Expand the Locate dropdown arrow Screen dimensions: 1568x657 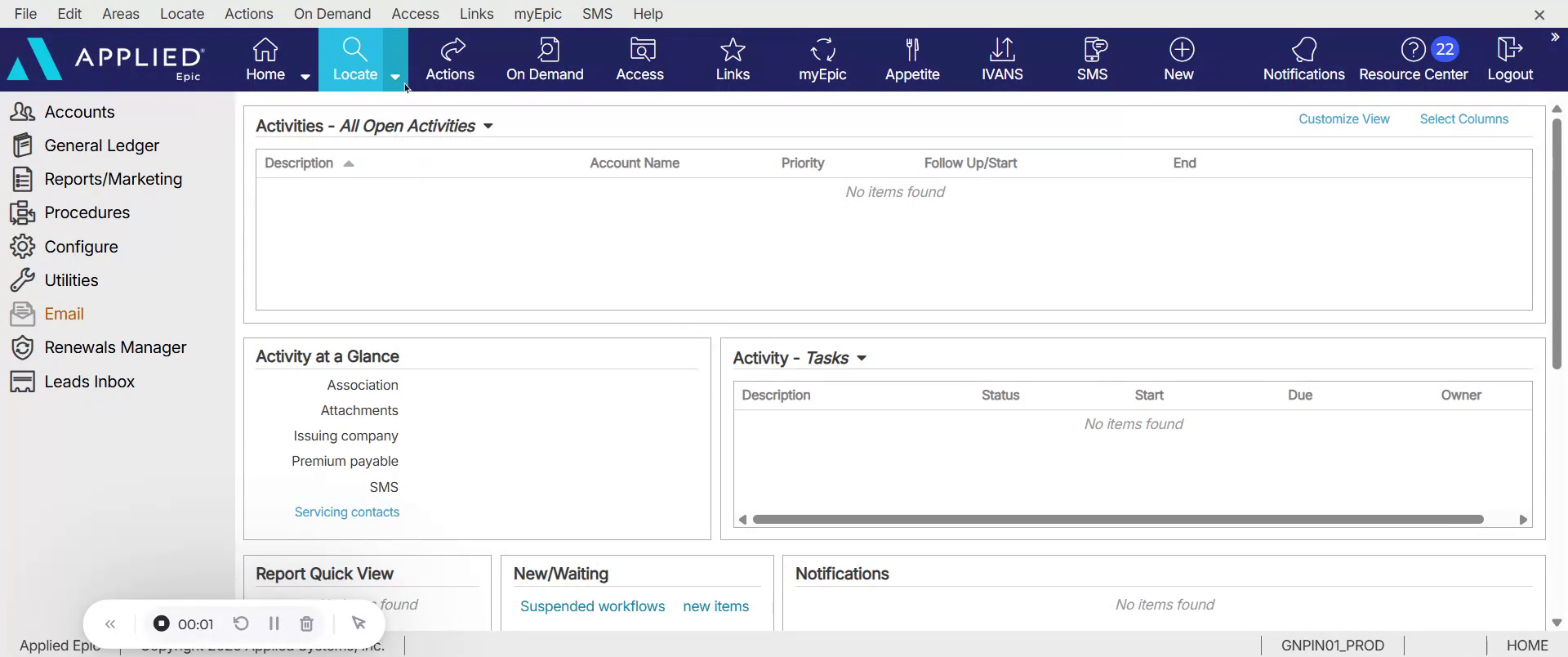coord(395,77)
